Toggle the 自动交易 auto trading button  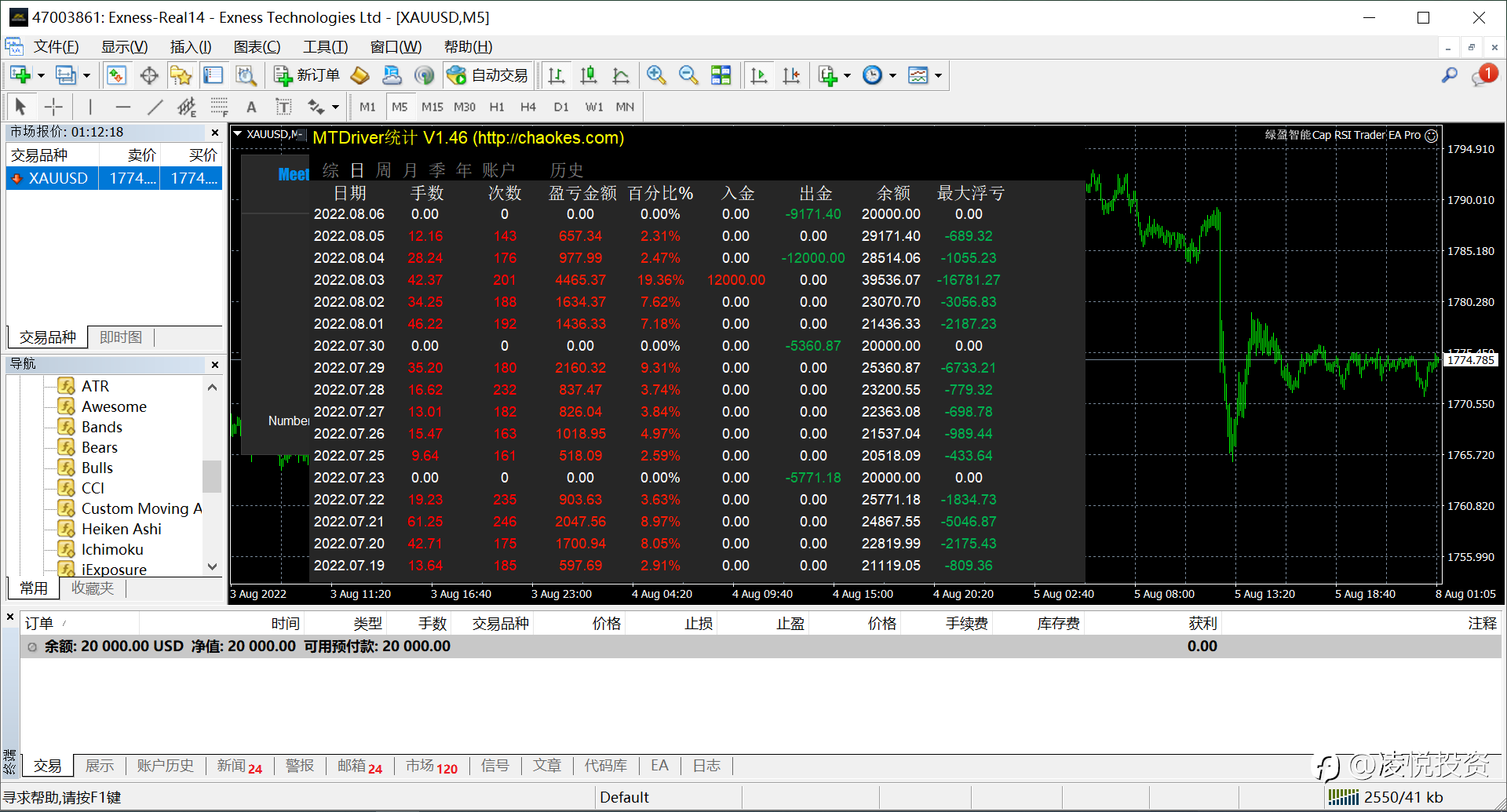tap(487, 75)
